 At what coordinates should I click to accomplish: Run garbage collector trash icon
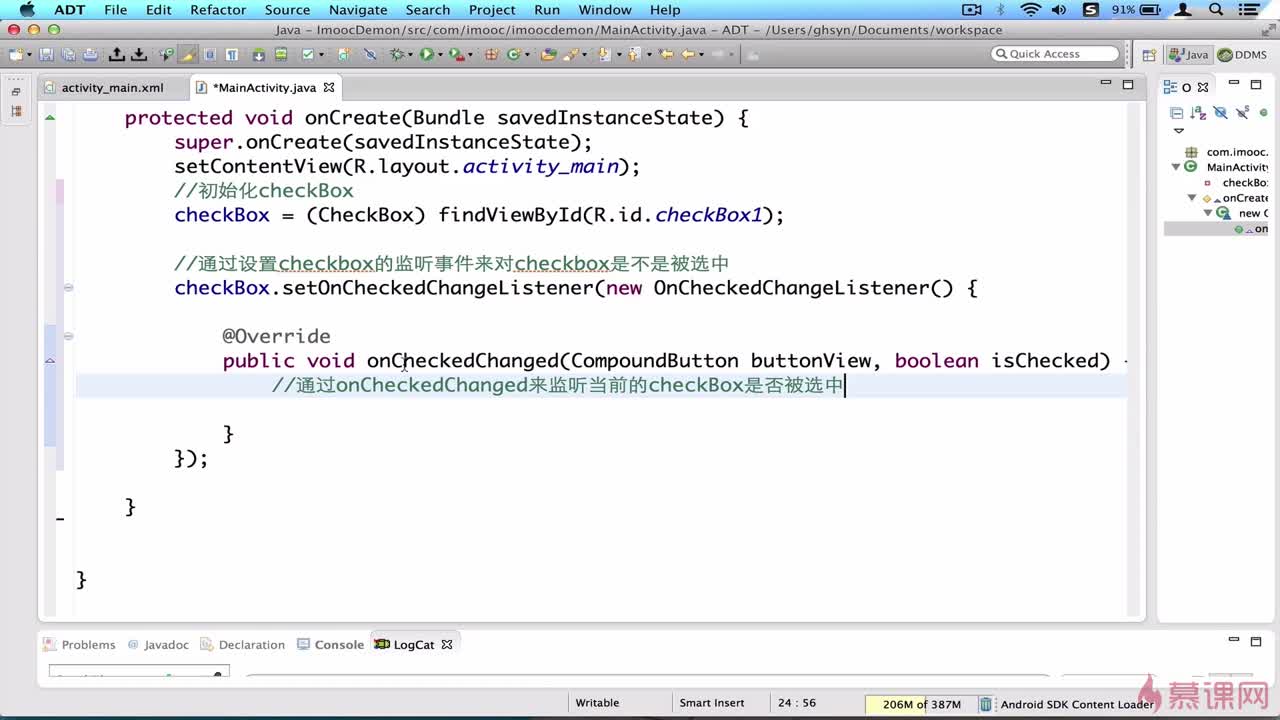pos(986,704)
